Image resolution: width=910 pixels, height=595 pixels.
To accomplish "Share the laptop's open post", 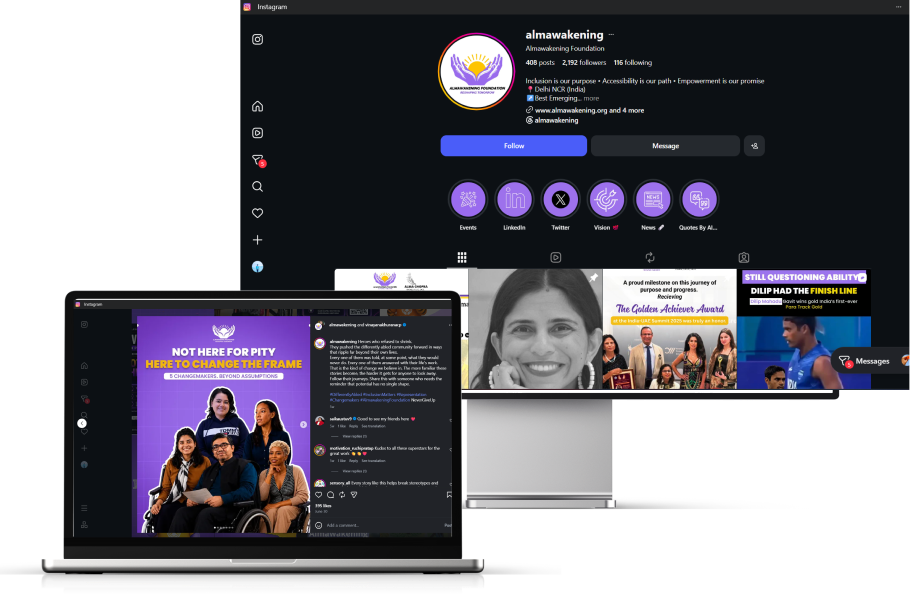I will (x=353, y=495).
